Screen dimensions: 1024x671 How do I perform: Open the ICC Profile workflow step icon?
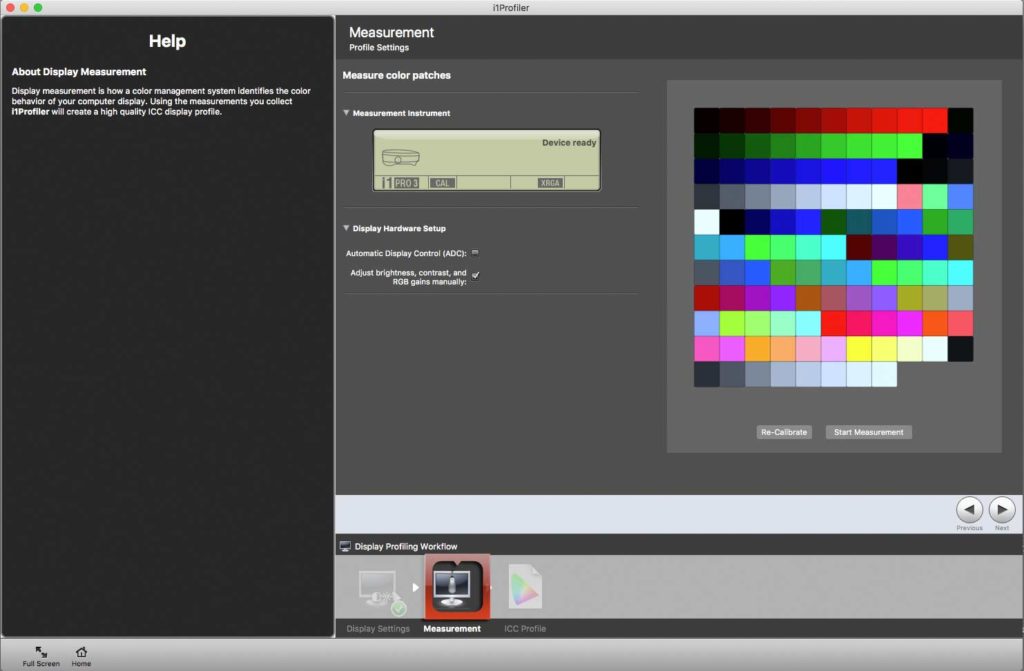click(x=525, y=586)
